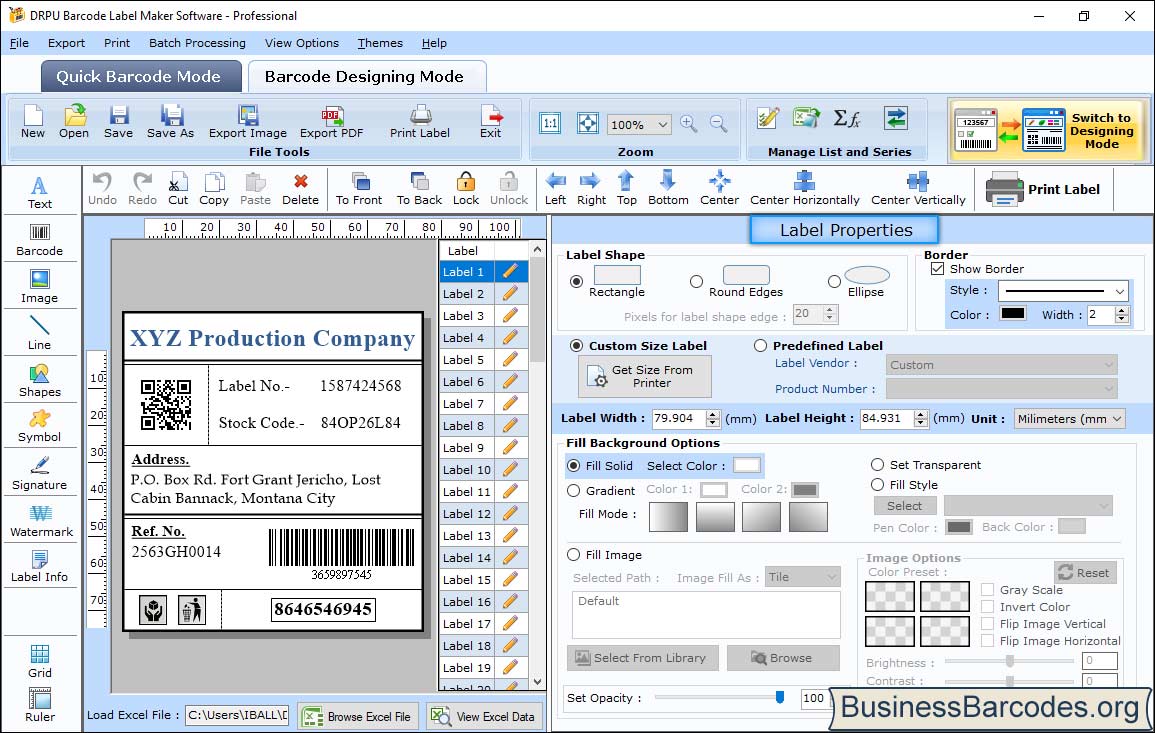1155x733 pixels.
Task: Open the zoom percentage dropdown
Action: 662,124
